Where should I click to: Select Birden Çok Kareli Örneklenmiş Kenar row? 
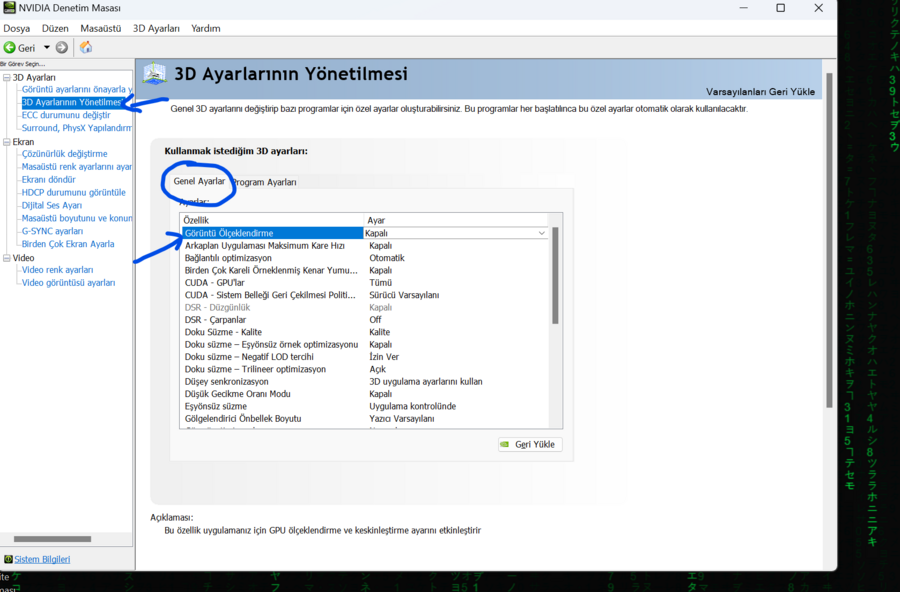365,270
